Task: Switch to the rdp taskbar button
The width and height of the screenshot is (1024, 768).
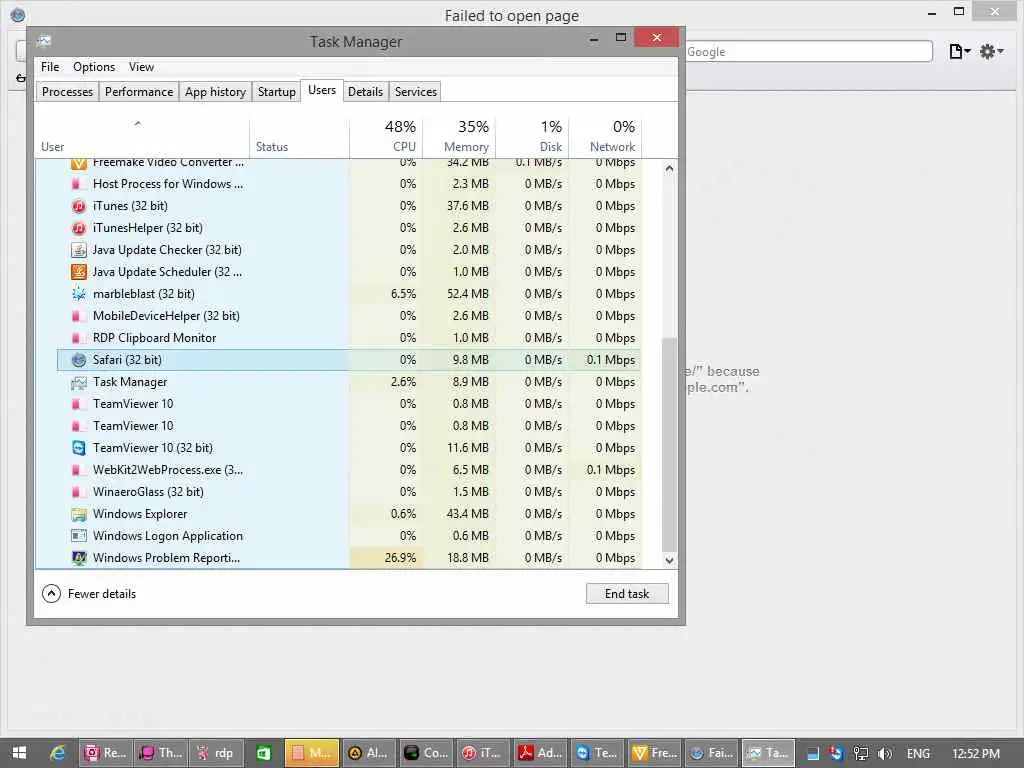Action: (216, 753)
